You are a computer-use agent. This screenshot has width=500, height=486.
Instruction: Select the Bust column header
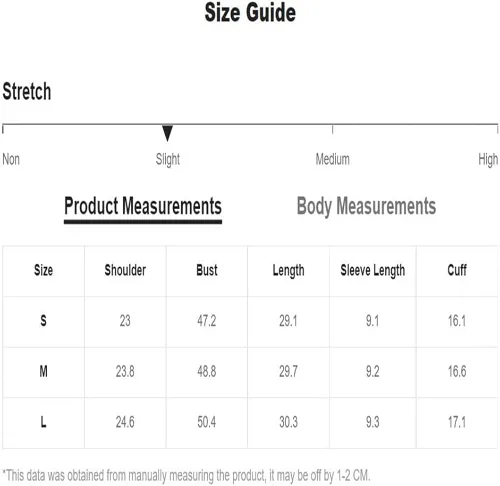207,270
